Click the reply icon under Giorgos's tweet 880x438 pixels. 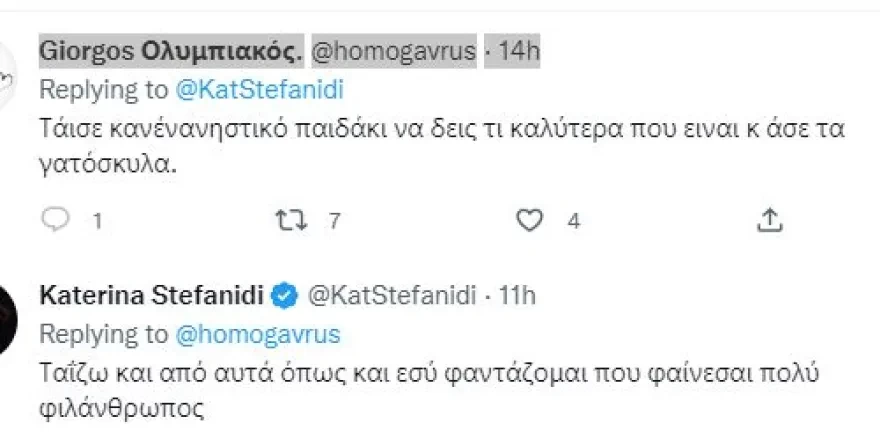[59, 220]
